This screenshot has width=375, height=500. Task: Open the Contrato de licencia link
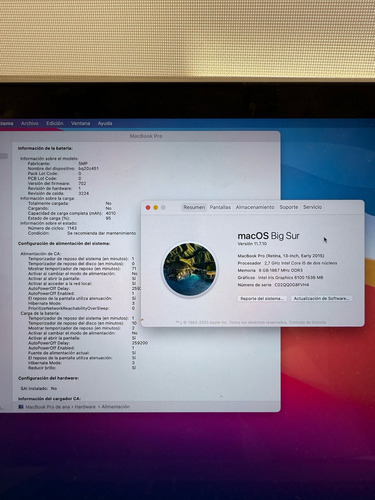(x=307, y=322)
